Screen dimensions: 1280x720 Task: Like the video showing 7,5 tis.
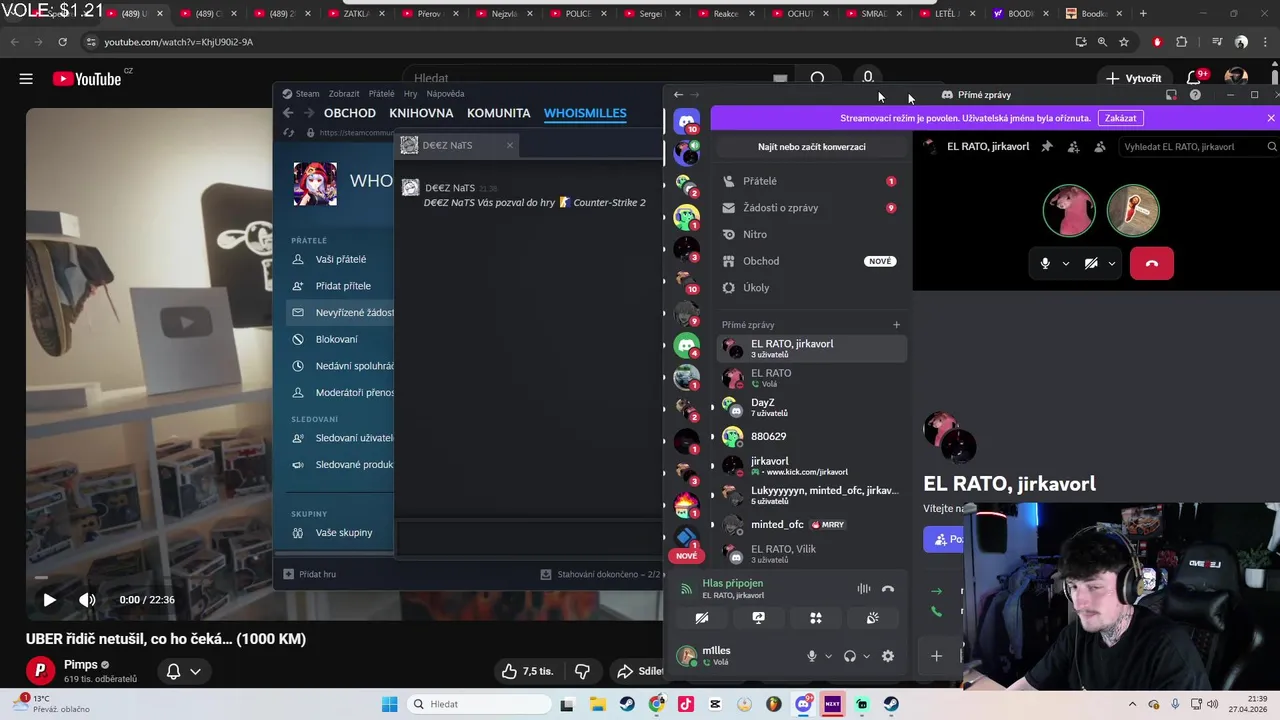point(528,671)
